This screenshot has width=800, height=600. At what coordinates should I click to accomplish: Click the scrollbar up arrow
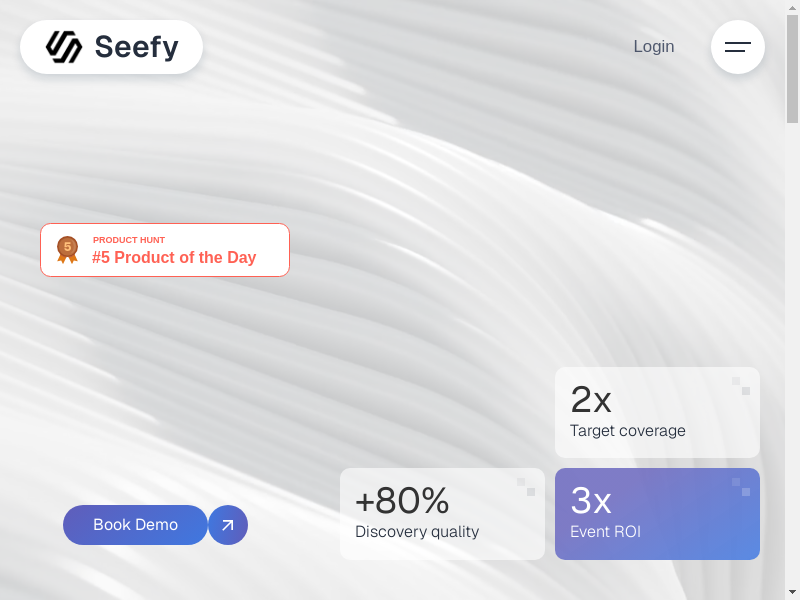pos(792,9)
